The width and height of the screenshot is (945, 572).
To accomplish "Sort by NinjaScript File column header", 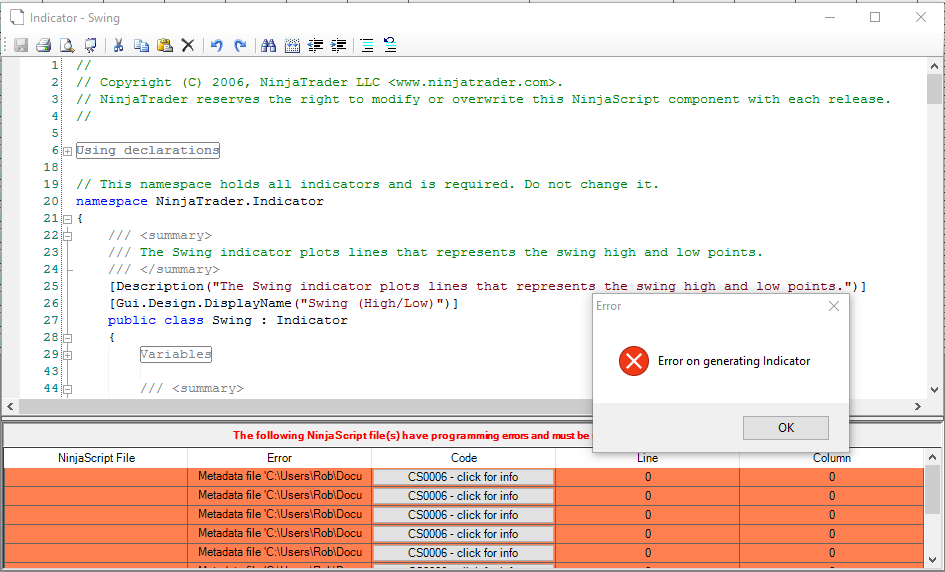I will coord(96,458).
